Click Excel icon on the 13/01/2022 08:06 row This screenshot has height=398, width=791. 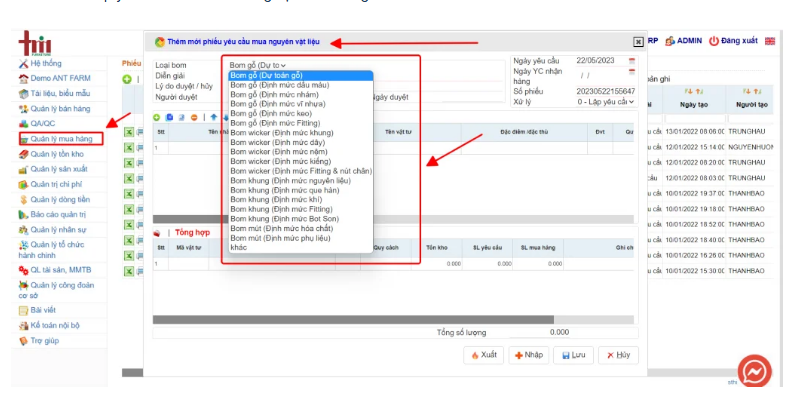(x=129, y=132)
